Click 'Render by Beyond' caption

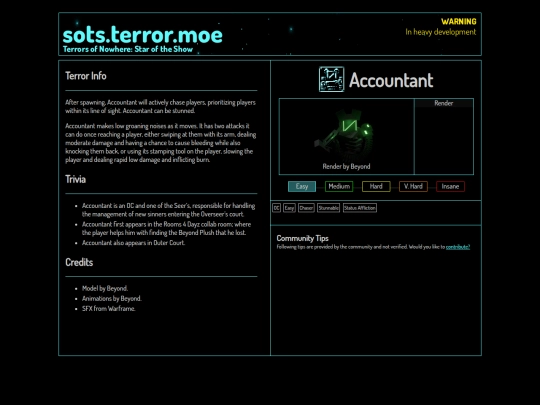point(346,166)
